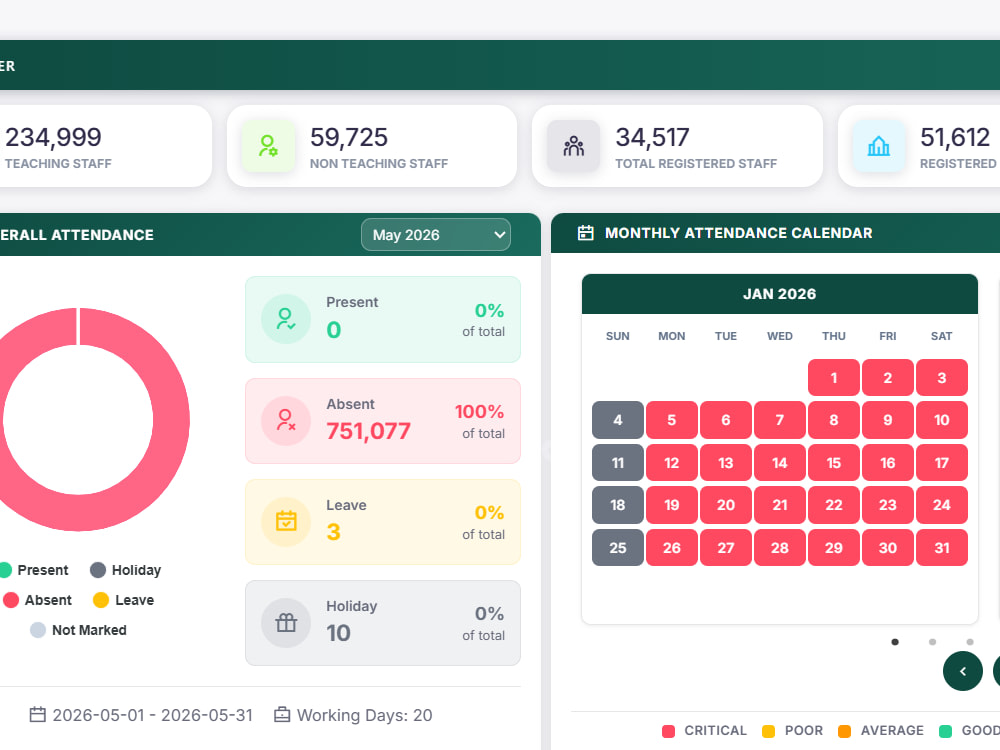Toggle the Absent legend in donut chart

[x=38, y=600]
